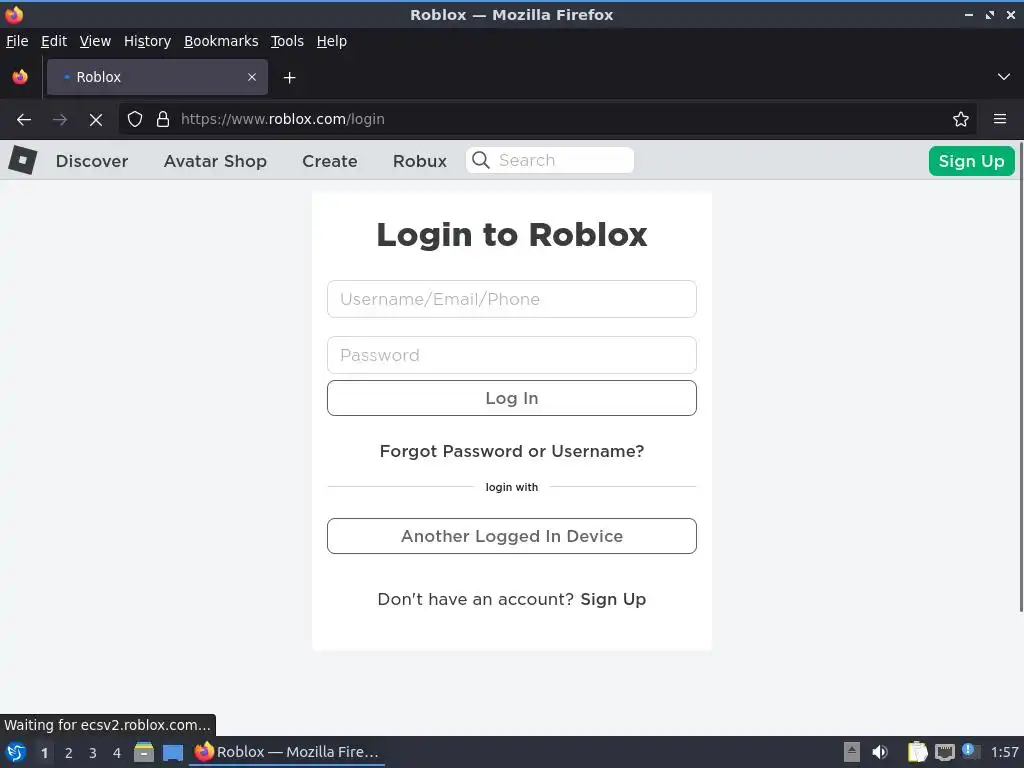Open the View menu
The height and width of the screenshot is (768, 1024).
(x=95, y=41)
